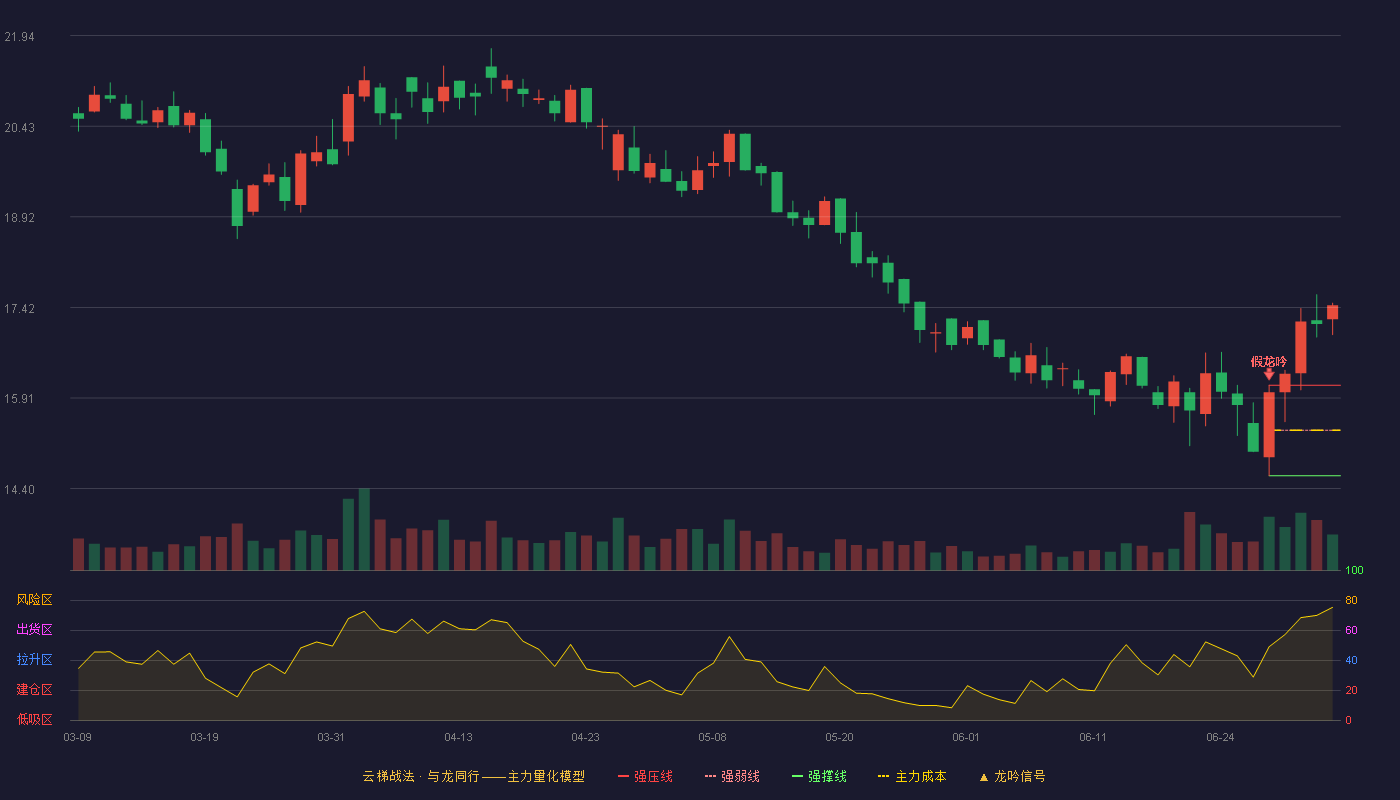Viewport: 1400px width, 800px height.
Task: Click the 04-13 date axis label
Action: [458, 737]
